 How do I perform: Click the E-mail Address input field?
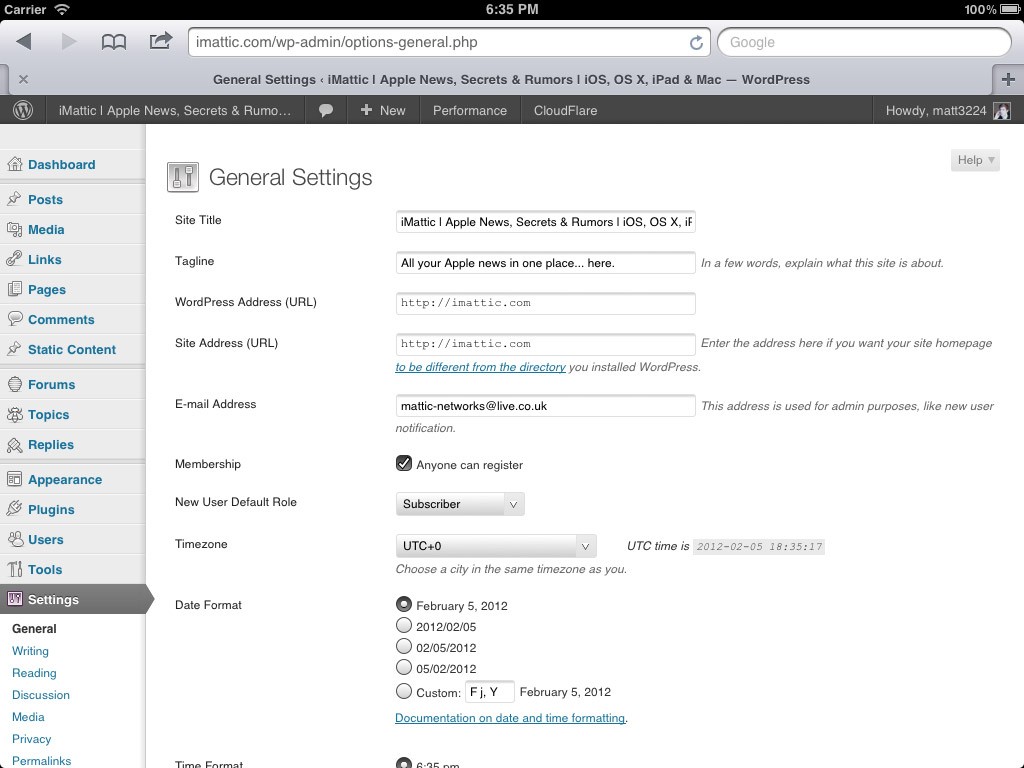click(545, 406)
